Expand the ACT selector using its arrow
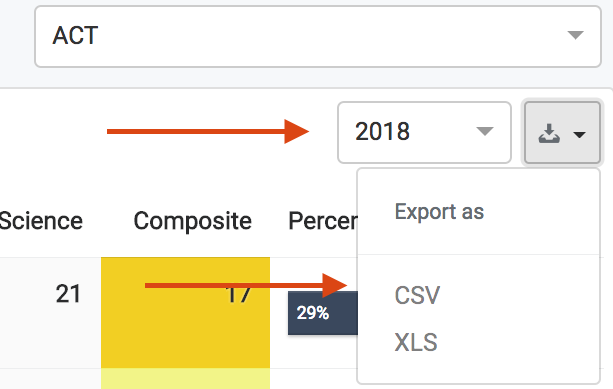This screenshot has width=613, height=389. [x=575, y=35]
